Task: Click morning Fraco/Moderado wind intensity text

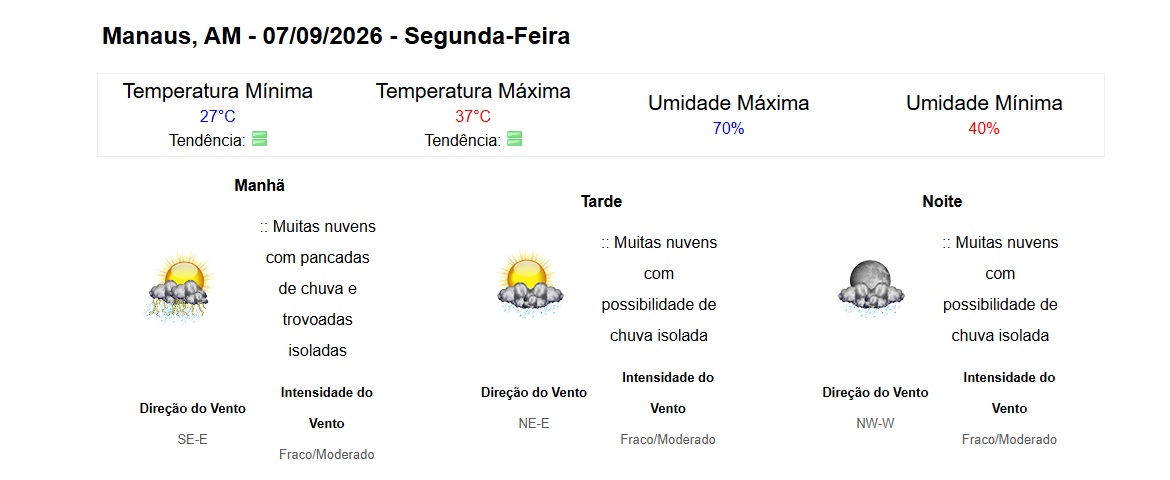Action: (327, 454)
